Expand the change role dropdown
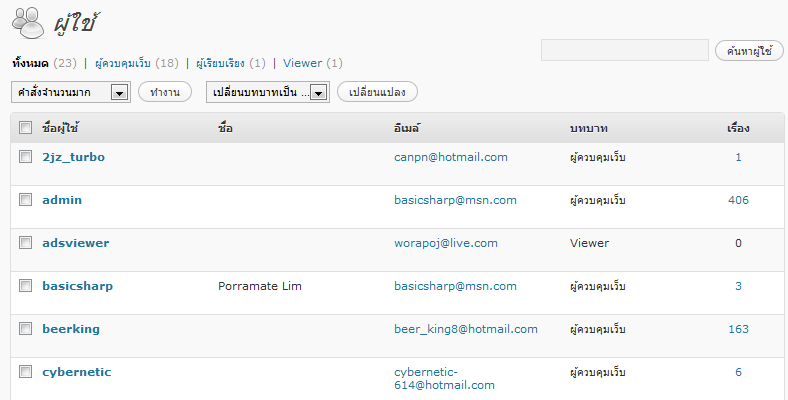 pyautogui.click(x=268, y=92)
